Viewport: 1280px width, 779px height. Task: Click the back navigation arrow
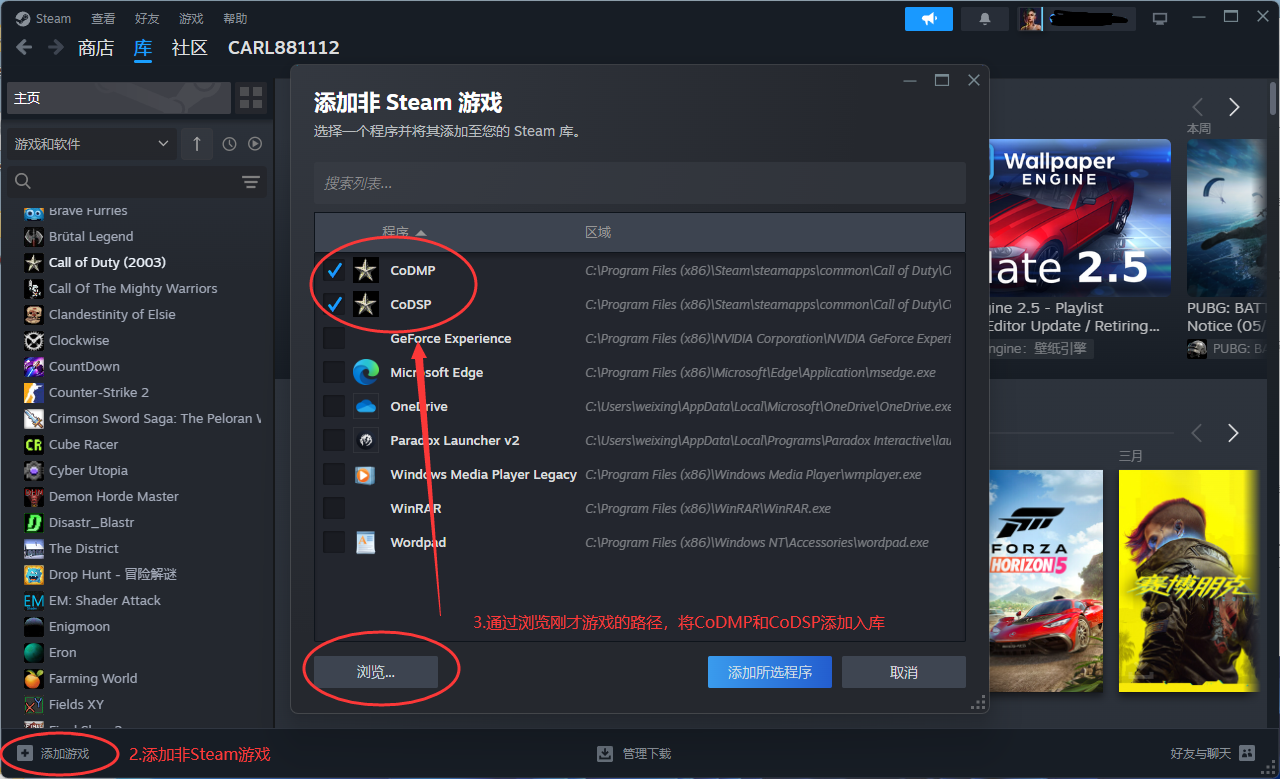tap(24, 48)
